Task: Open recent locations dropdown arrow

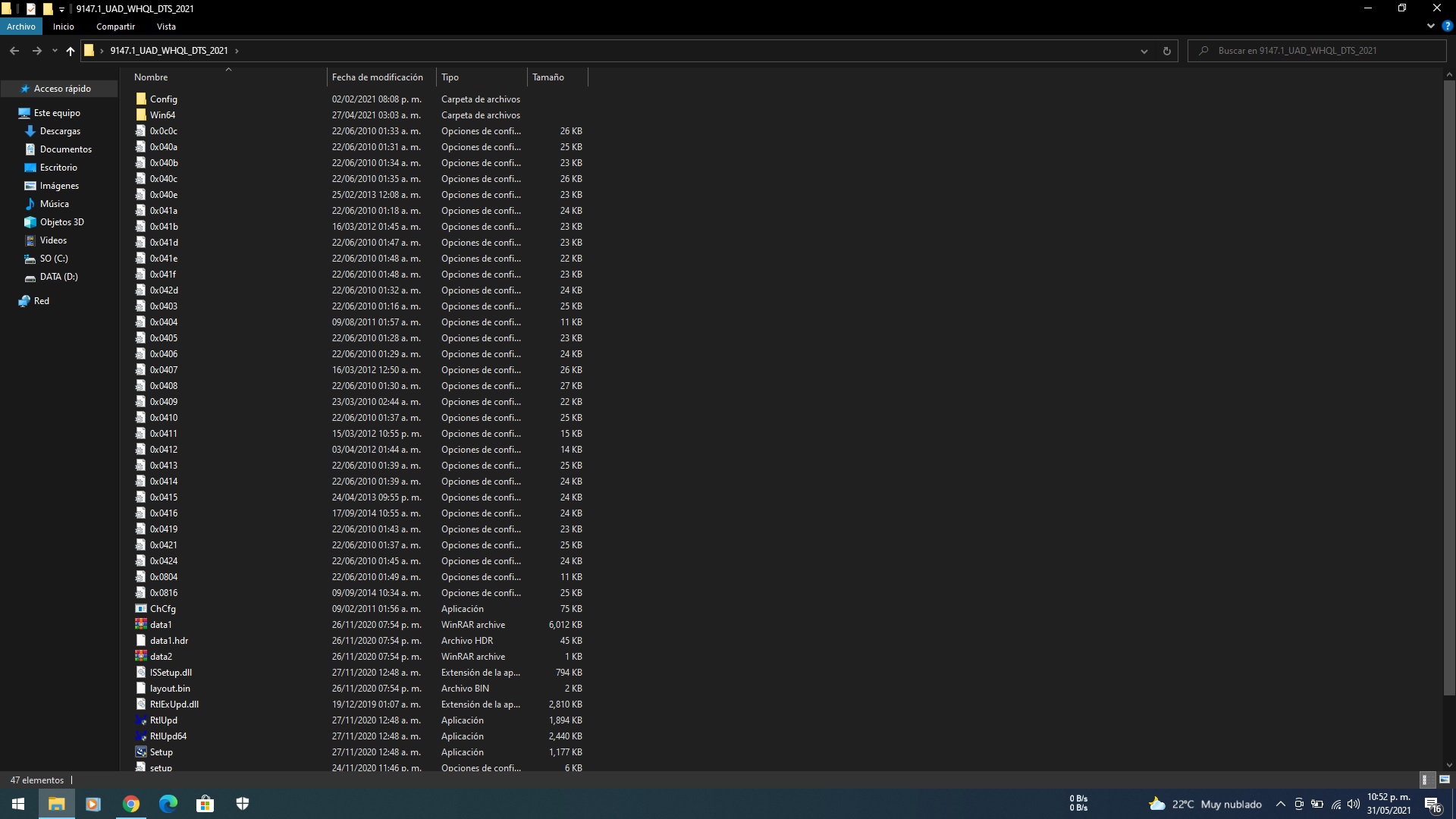Action: [x=55, y=51]
